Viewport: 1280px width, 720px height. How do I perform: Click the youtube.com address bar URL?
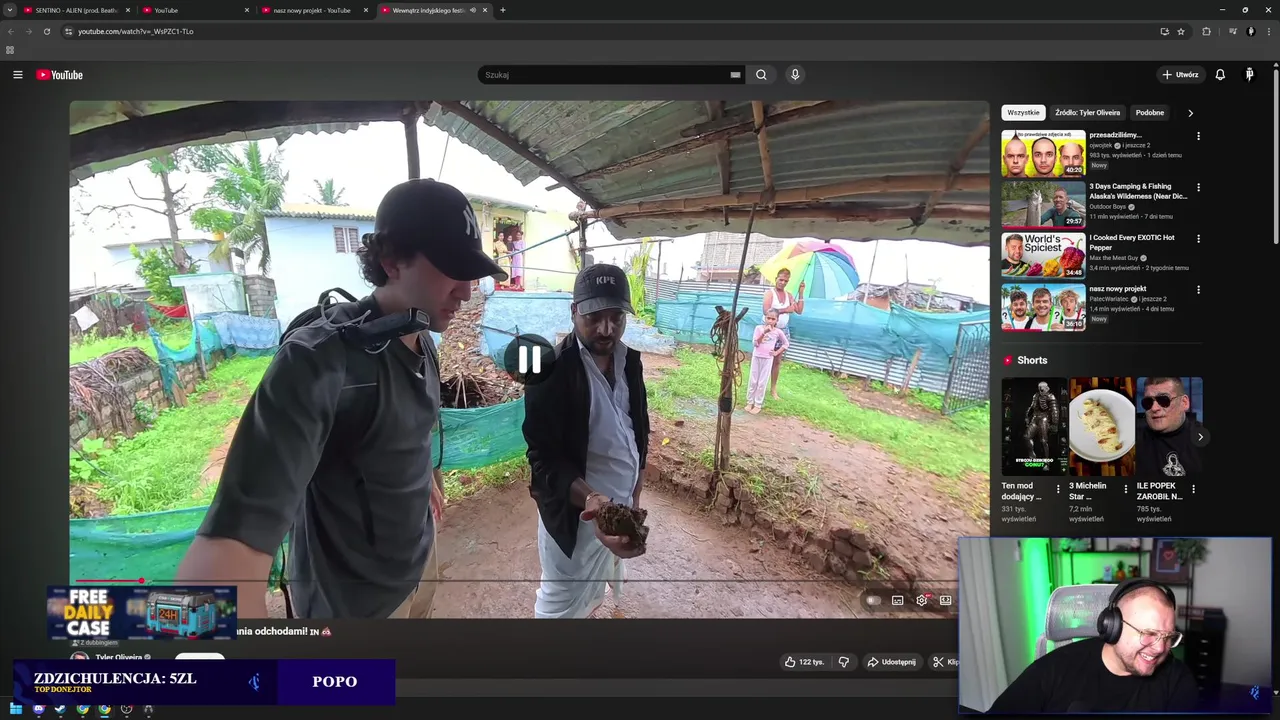tap(136, 31)
